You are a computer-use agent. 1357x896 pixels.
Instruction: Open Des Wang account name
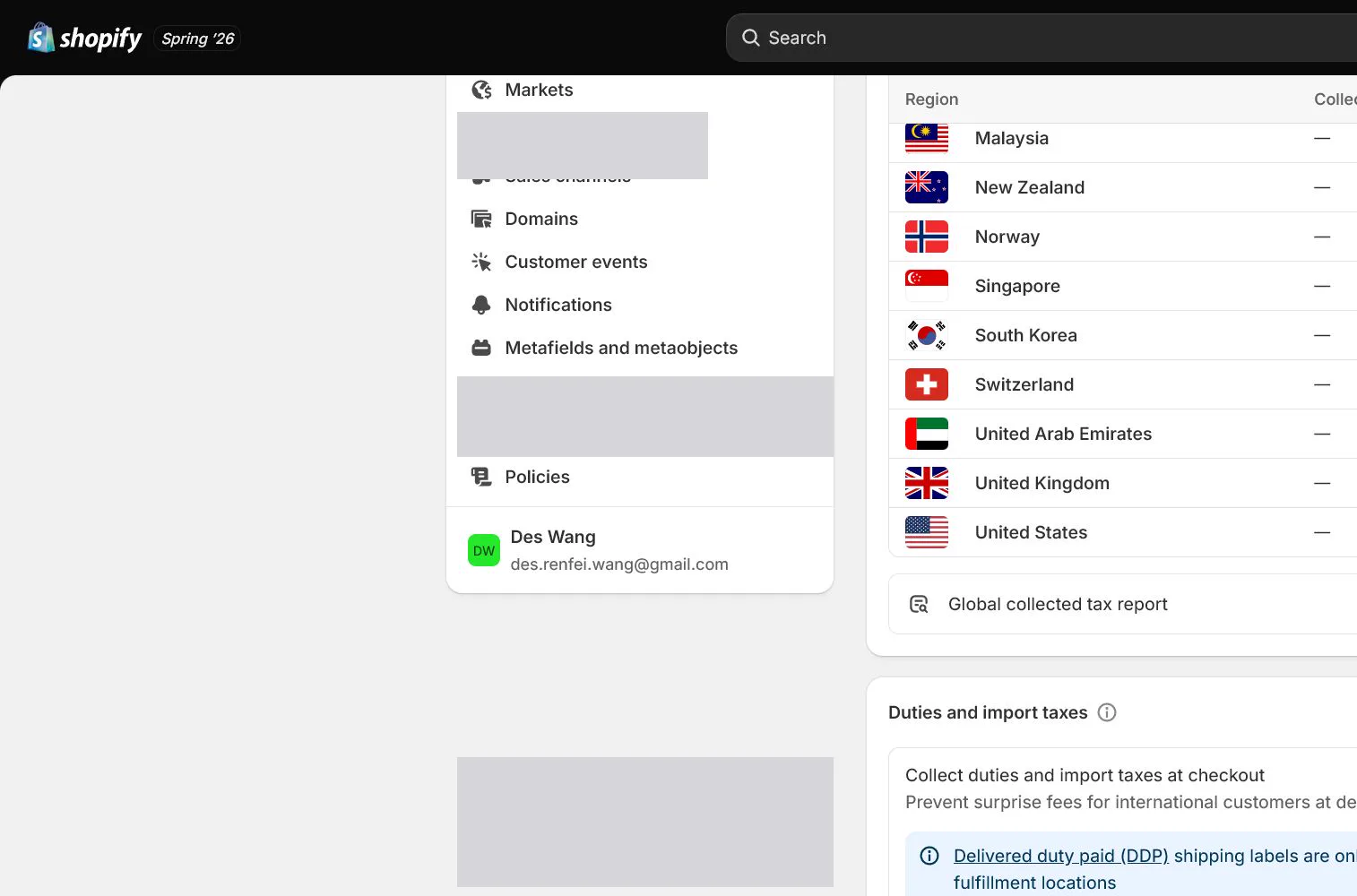[x=553, y=537]
